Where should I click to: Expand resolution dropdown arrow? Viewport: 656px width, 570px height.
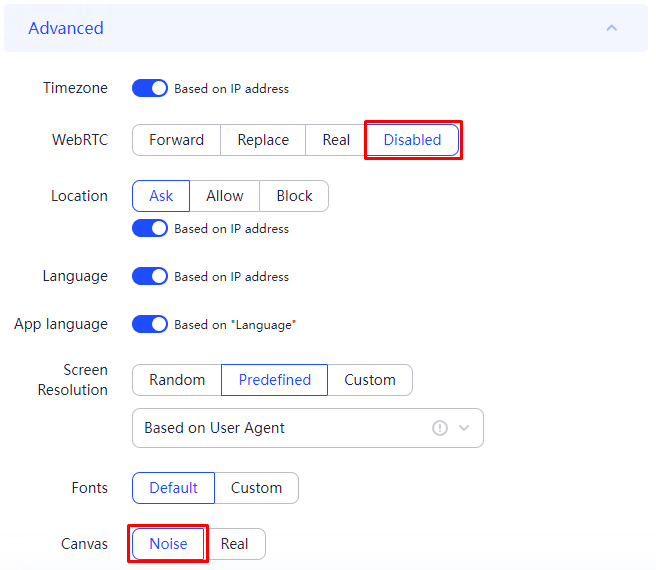(x=464, y=428)
